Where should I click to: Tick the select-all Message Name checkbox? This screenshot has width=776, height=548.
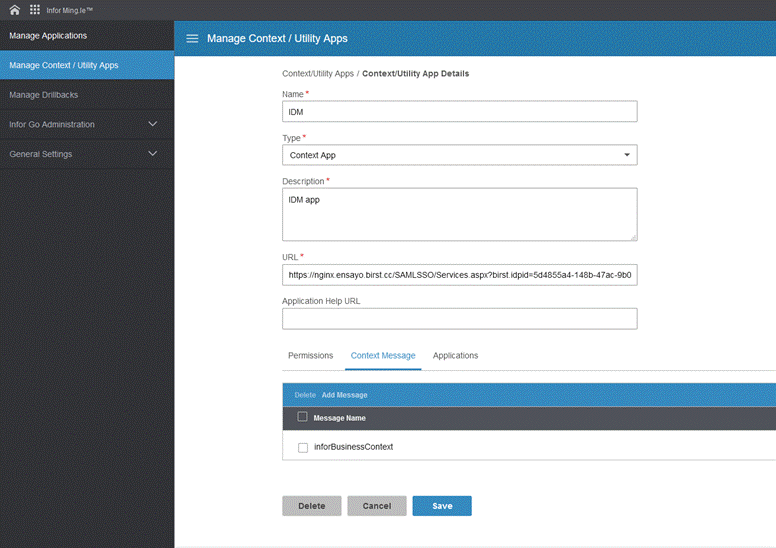click(x=303, y=417)
